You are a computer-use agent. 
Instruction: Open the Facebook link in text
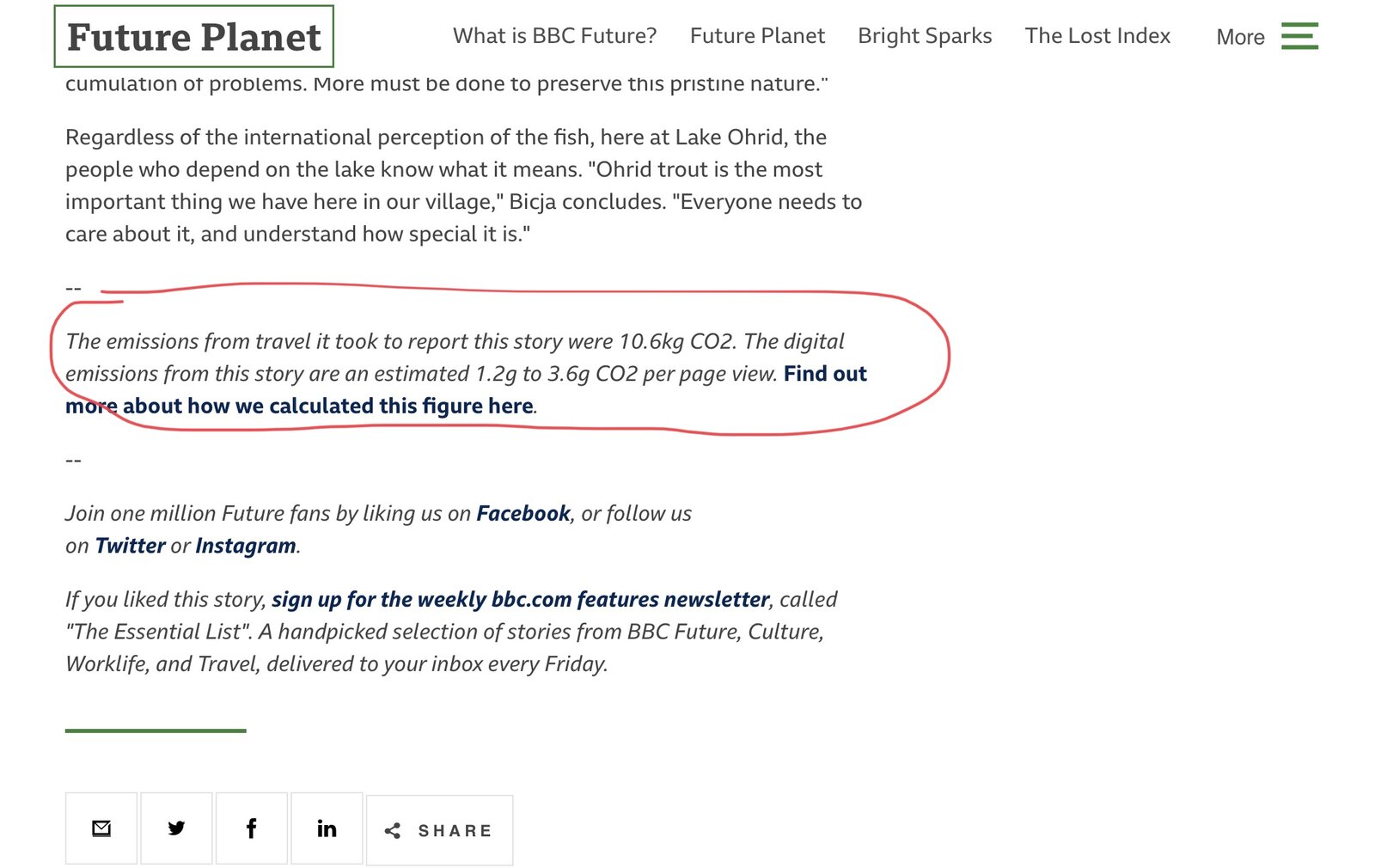point(523,513)
